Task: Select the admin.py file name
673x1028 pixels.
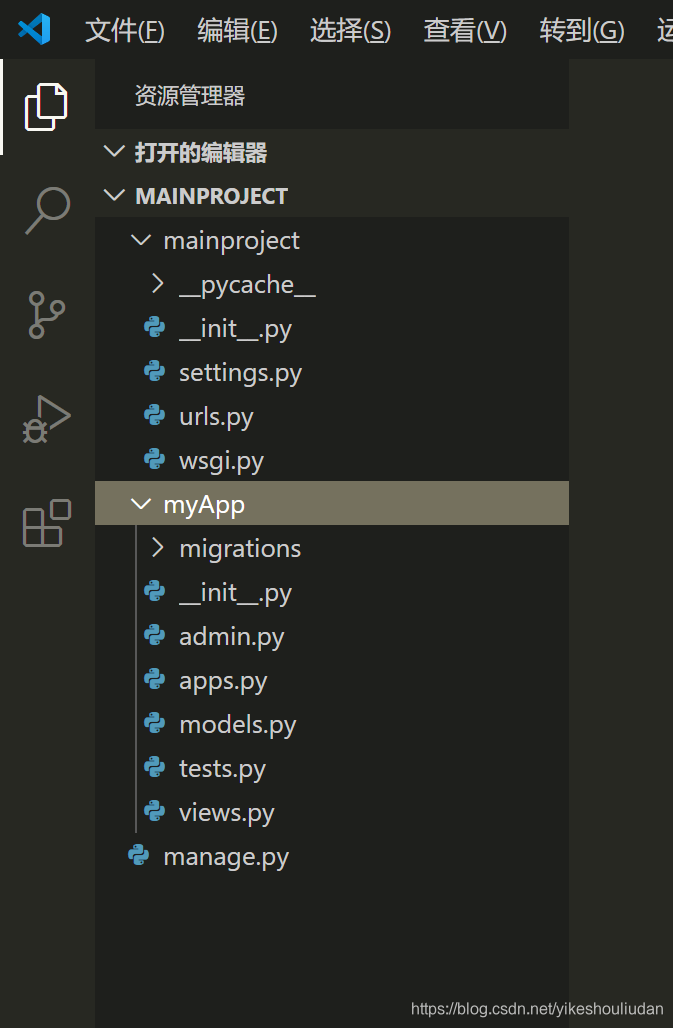Action: coord(232,637)
